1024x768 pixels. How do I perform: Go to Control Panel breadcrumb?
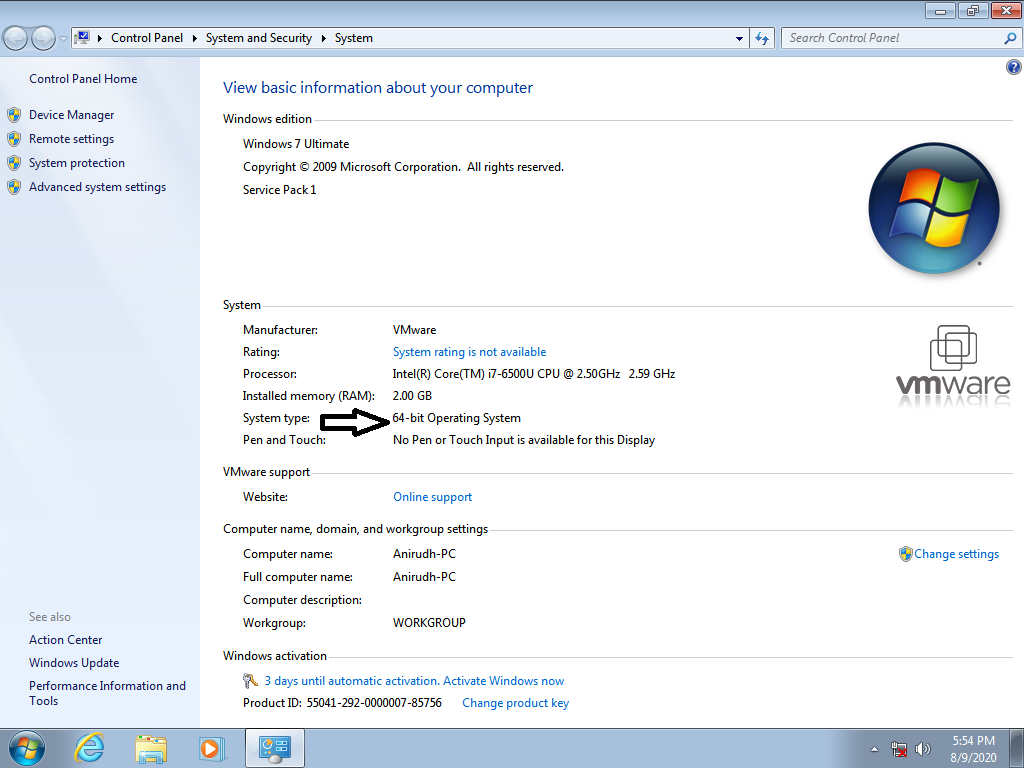click(147, 38)
